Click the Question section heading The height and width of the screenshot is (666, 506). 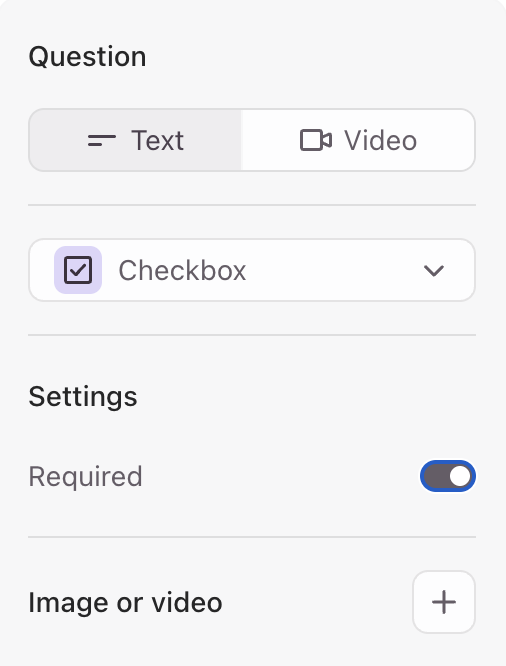pyautogui.click(x=88, y=56)
